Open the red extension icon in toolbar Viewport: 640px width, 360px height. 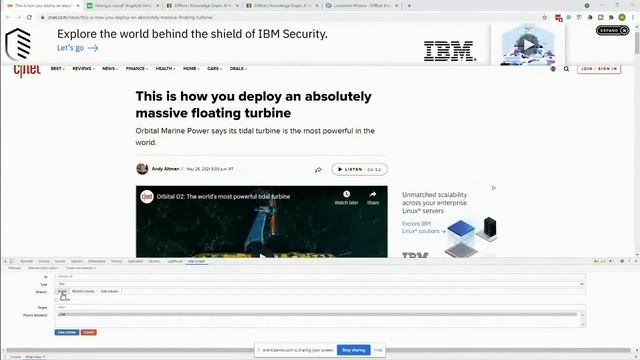(x=558, y=18)
